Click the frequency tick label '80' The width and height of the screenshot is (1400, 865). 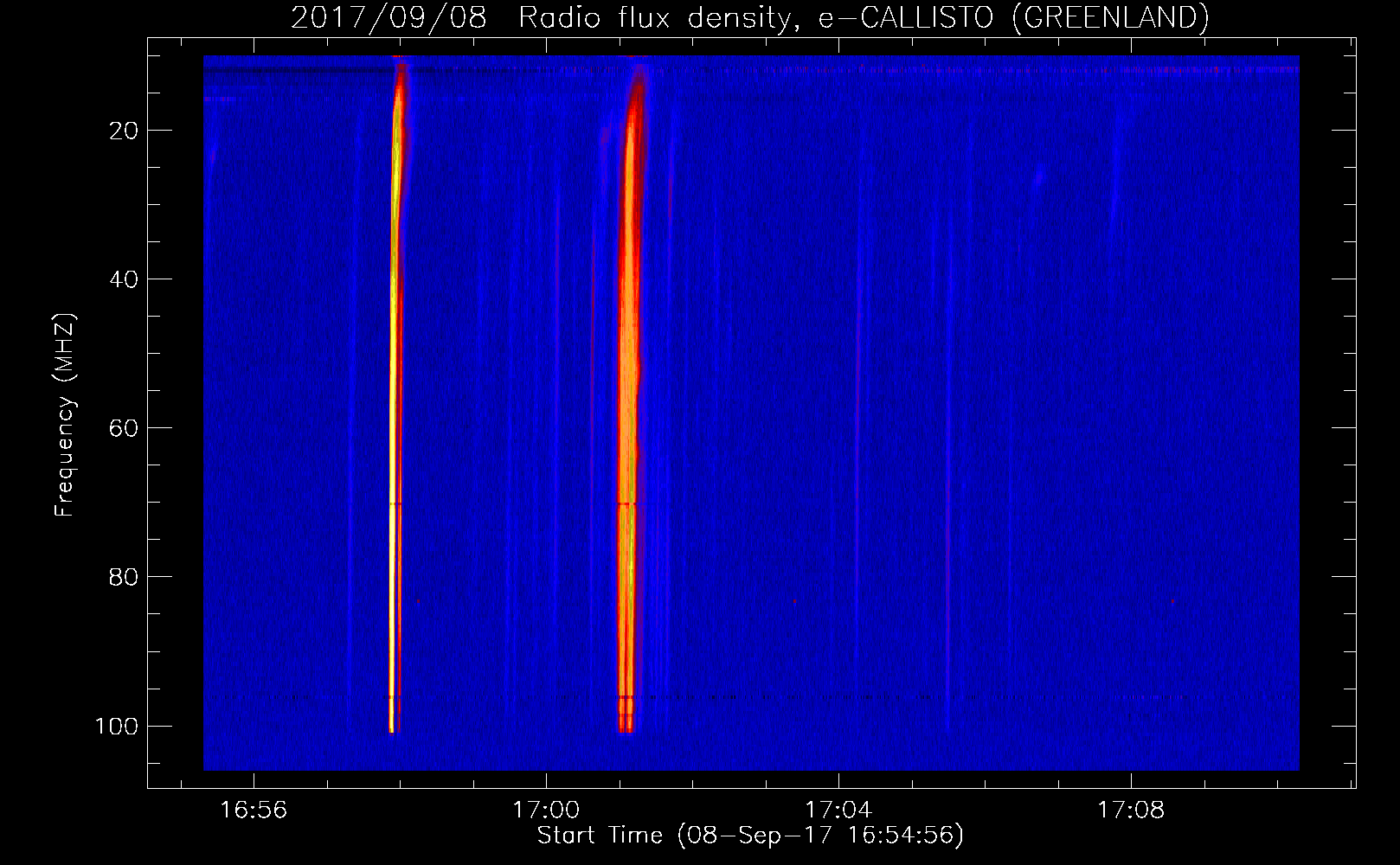click(124, 577)
